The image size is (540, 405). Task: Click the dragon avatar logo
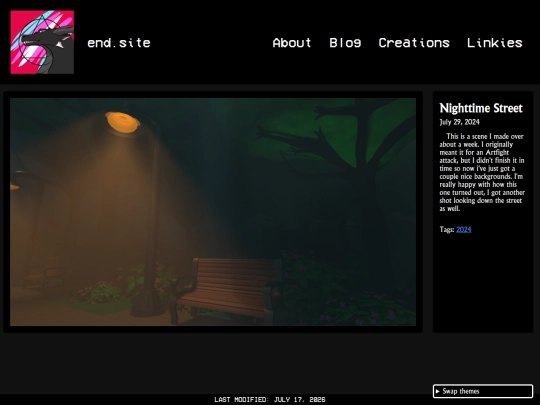(42, 42)
